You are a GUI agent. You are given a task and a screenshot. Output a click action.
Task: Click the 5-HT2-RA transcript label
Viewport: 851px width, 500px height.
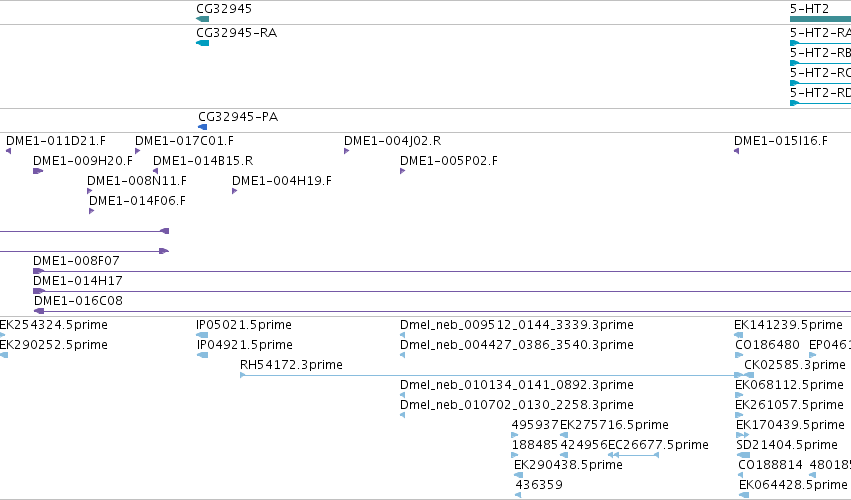point(820,33)
